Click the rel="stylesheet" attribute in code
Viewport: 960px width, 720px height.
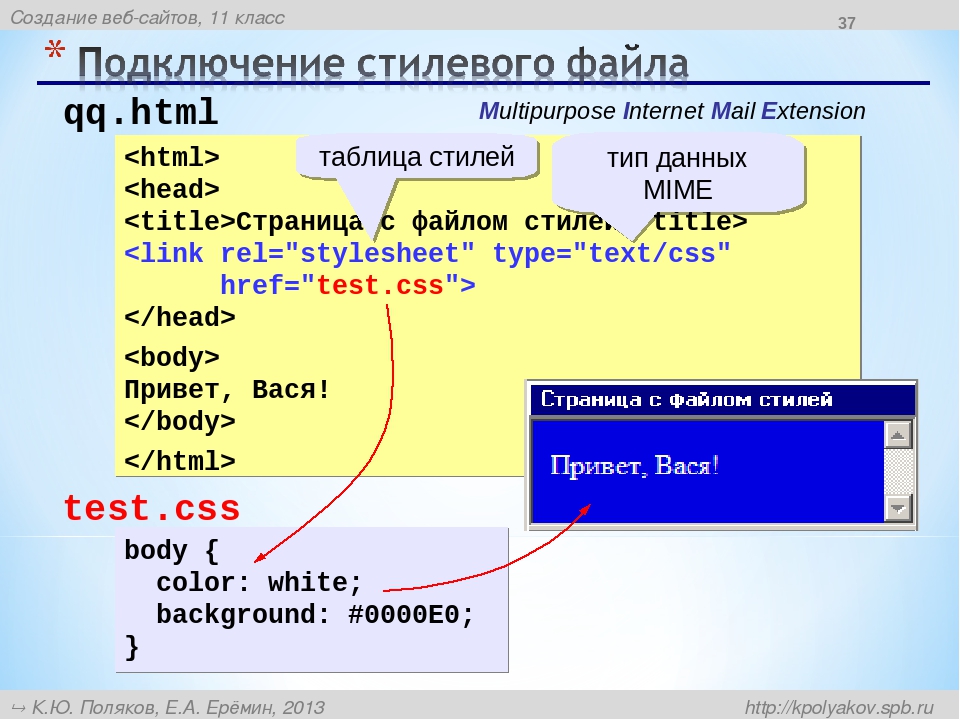pyautogui.click(x=347, y=253)
